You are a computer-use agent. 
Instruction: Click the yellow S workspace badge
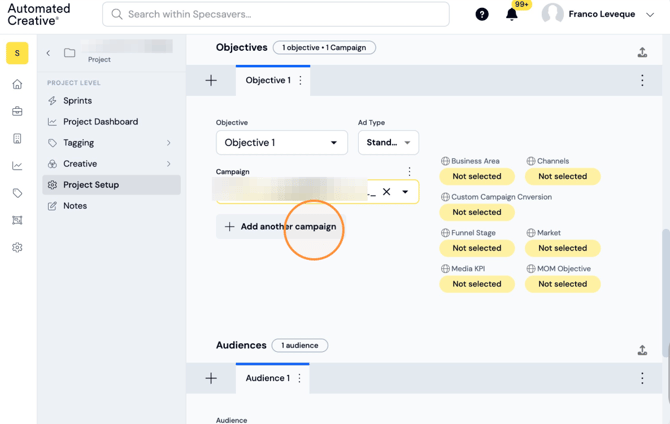click(x=17, y=53)
